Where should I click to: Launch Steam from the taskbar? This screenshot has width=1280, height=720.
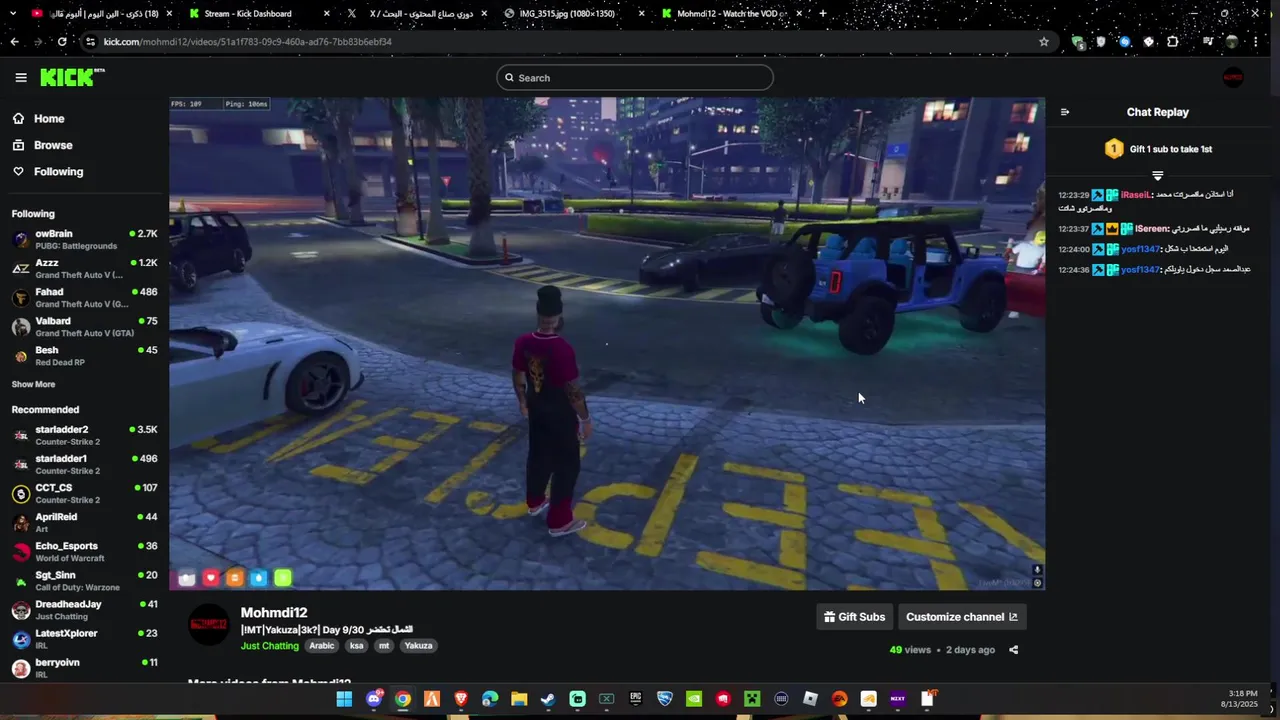[x=548, y=699]
